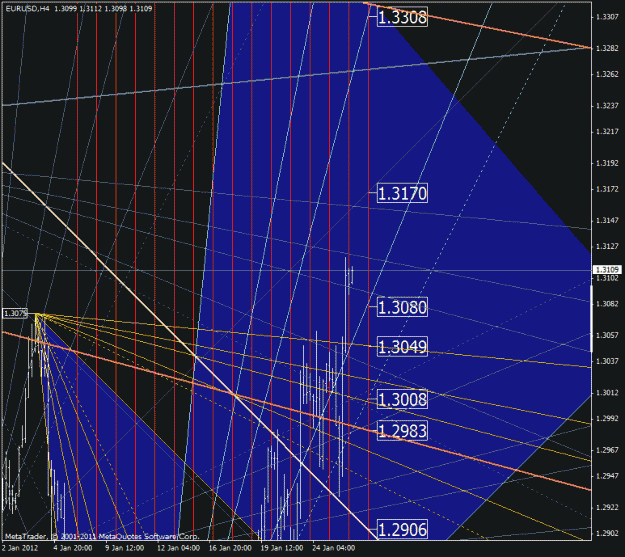Click the 9 Jan 12:00 time label

point(124,548)
